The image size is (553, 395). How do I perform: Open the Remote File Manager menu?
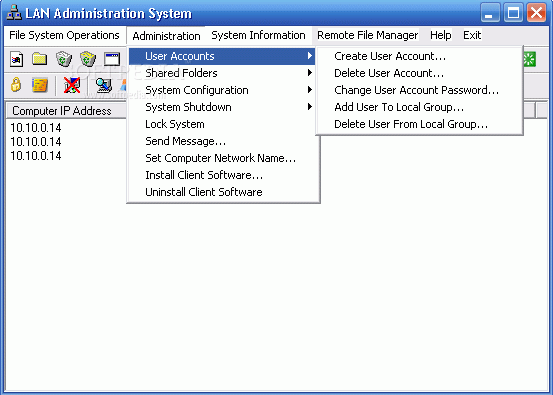click(x=367, y=35)
